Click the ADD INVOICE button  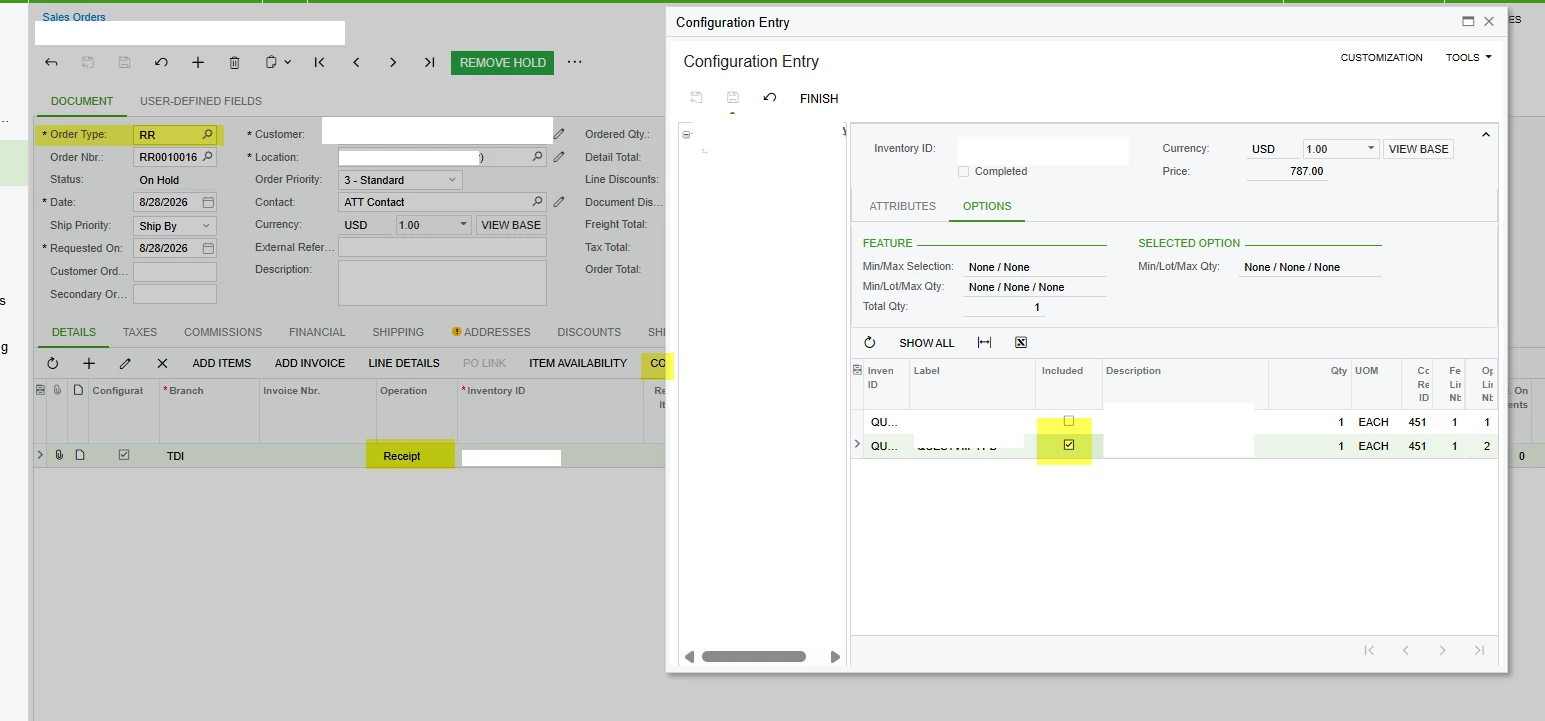pos(310,363)
